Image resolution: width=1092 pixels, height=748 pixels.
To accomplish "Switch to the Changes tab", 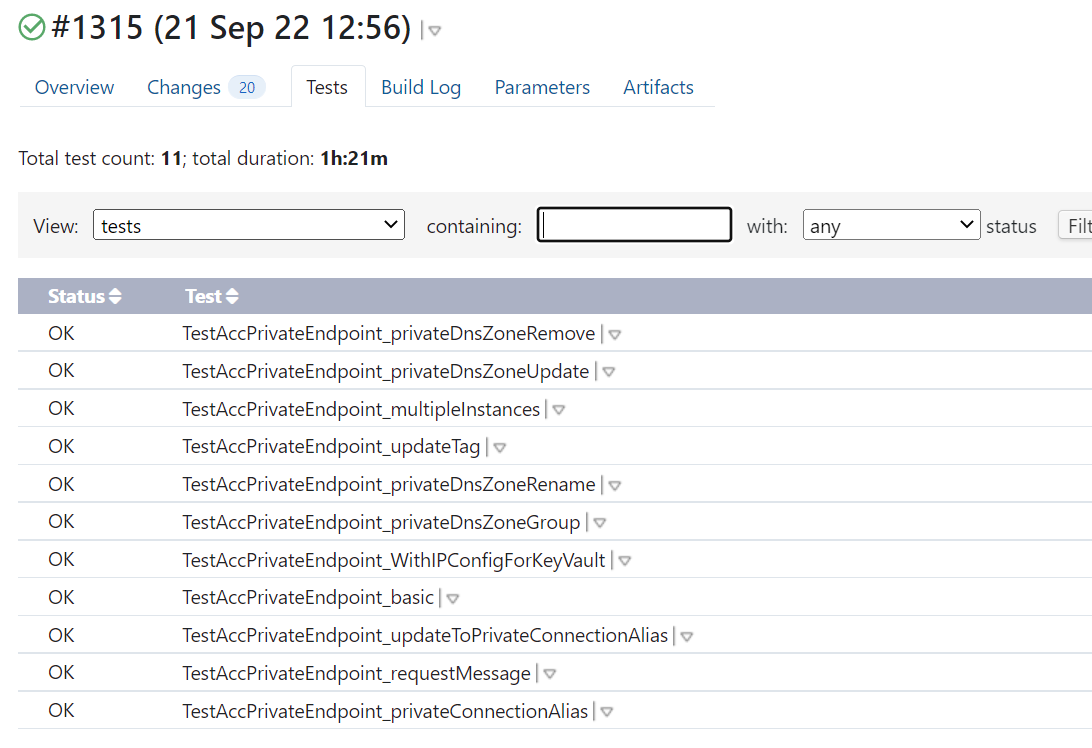I will 184,87.
